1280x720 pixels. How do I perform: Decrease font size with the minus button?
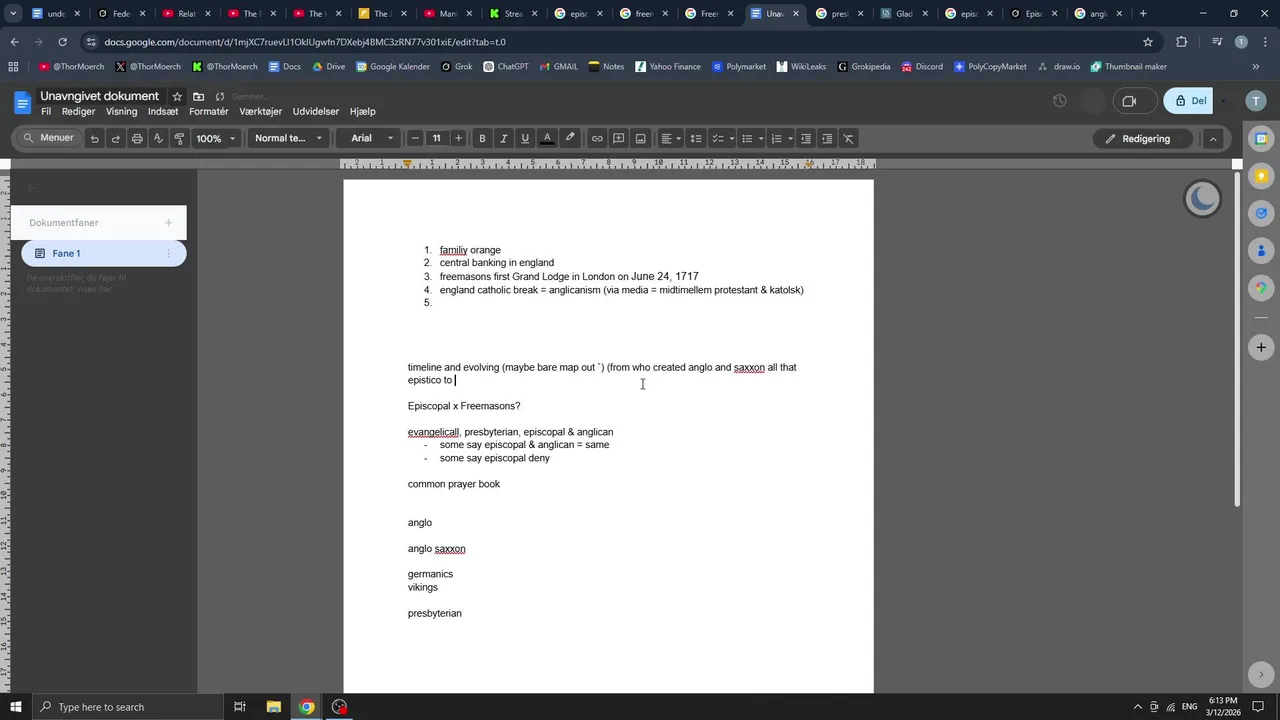(415, 139)
